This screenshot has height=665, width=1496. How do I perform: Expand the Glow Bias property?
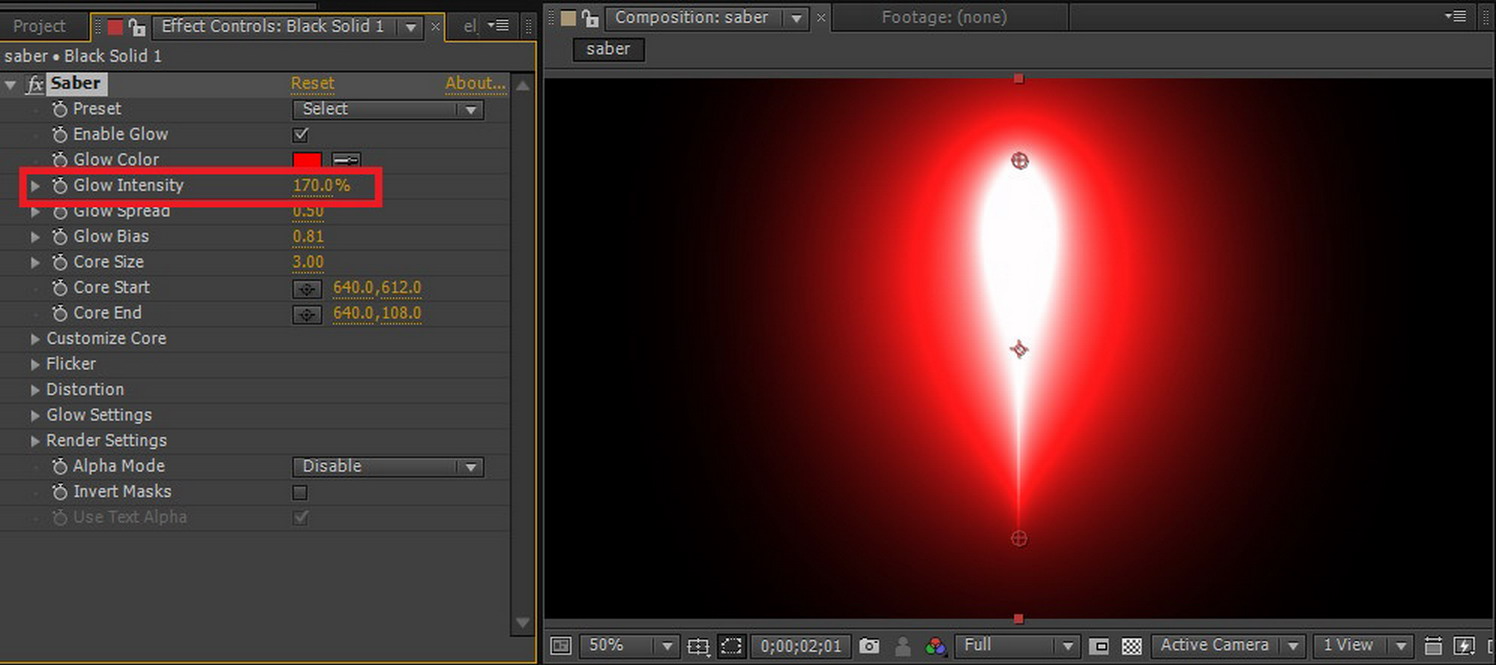click(36, 237)
